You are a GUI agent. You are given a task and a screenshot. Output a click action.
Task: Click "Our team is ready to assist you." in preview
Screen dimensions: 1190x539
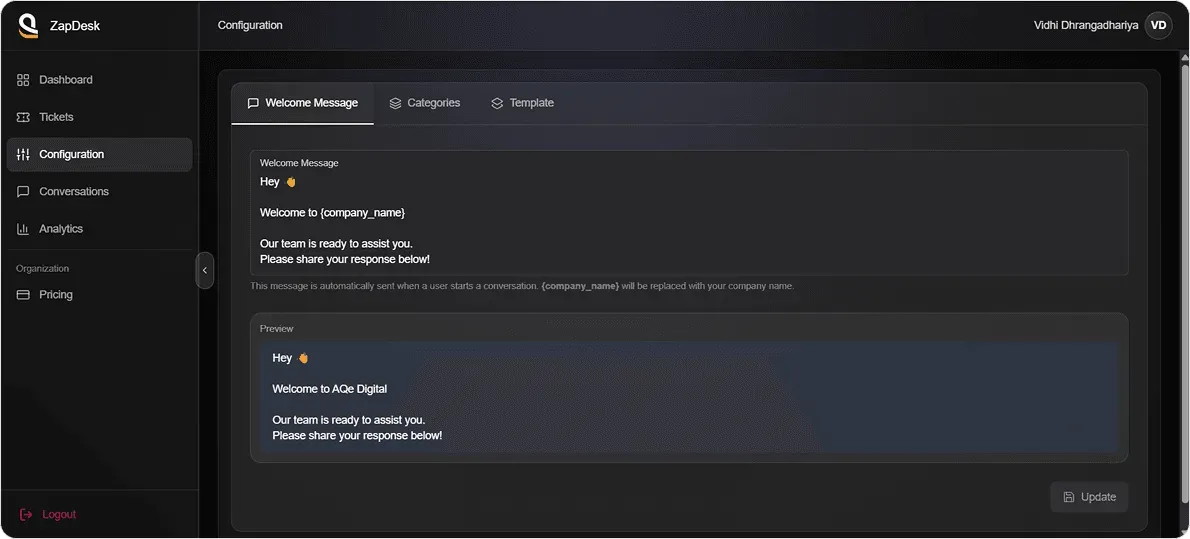(349, 420)
